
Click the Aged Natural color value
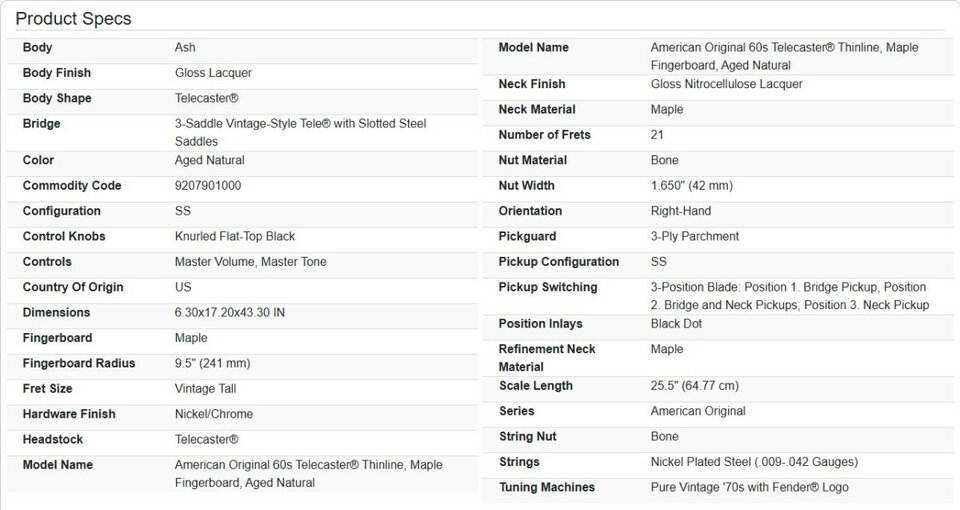coord(210,160)
